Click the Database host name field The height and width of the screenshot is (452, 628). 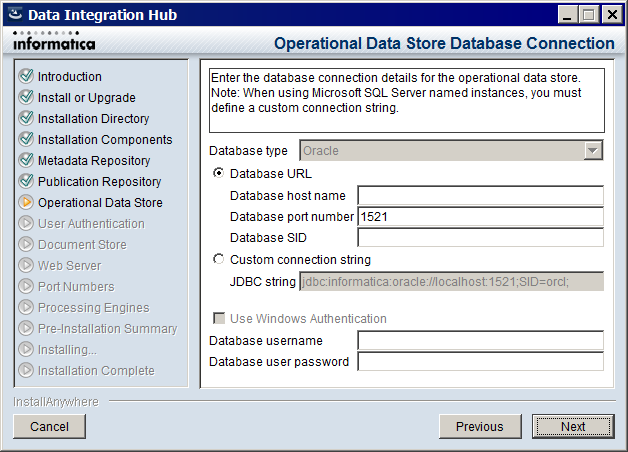[x=481, y=195]
